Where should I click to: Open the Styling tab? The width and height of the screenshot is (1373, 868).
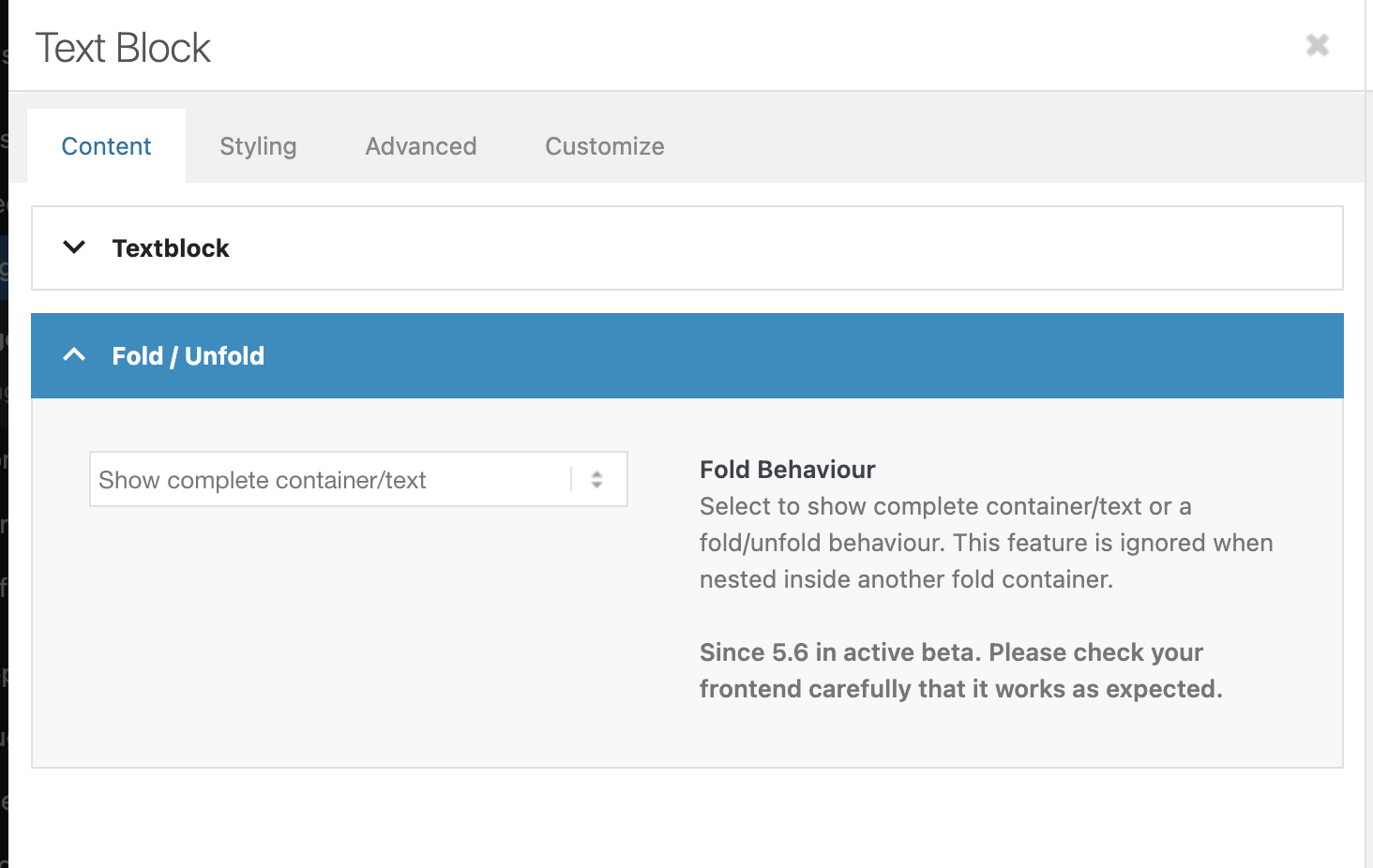pyautogui.click(x=258, y=146)
